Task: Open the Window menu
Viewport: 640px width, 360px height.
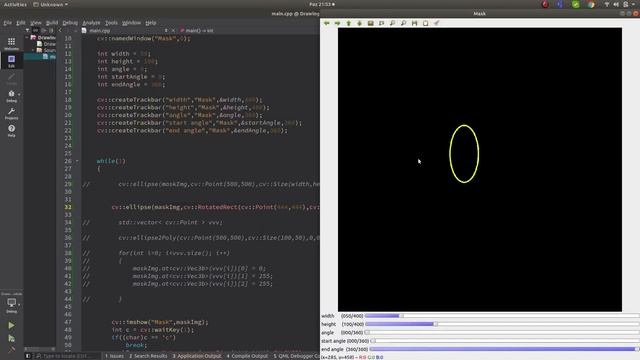Action: coord(131,23)
